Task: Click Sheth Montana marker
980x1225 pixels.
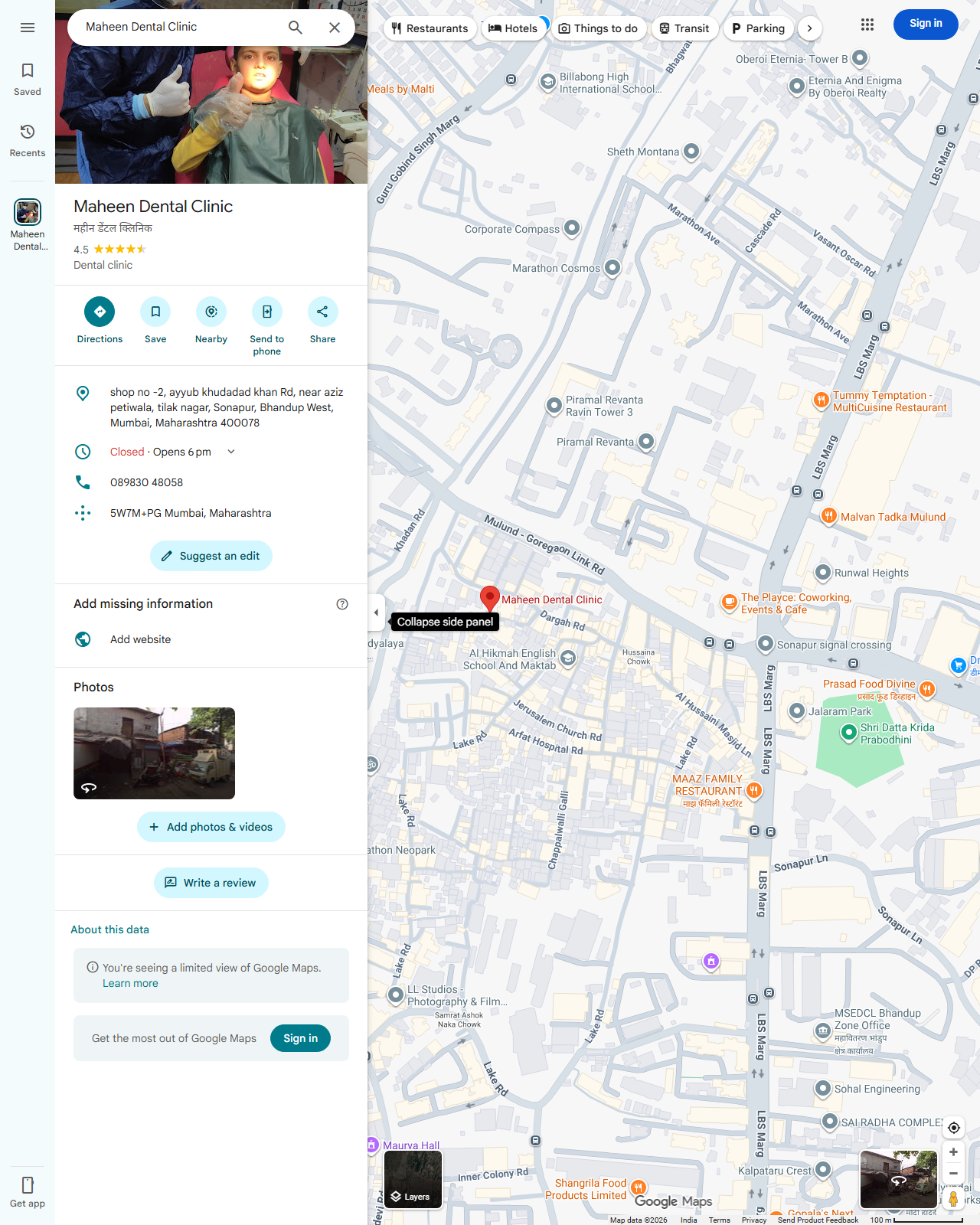Action: coord(691,151)
